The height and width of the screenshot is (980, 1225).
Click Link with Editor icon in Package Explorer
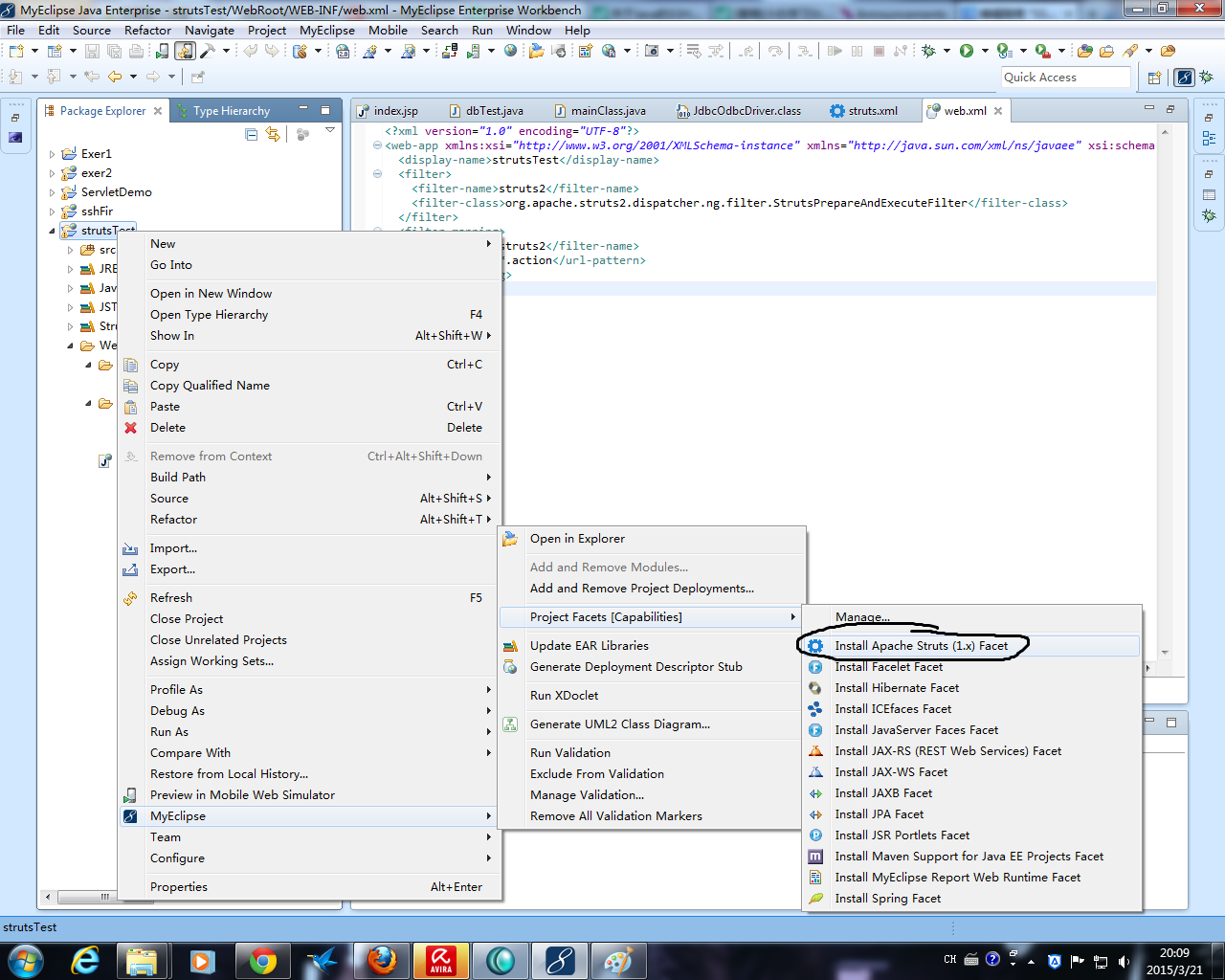pos(273,134)
